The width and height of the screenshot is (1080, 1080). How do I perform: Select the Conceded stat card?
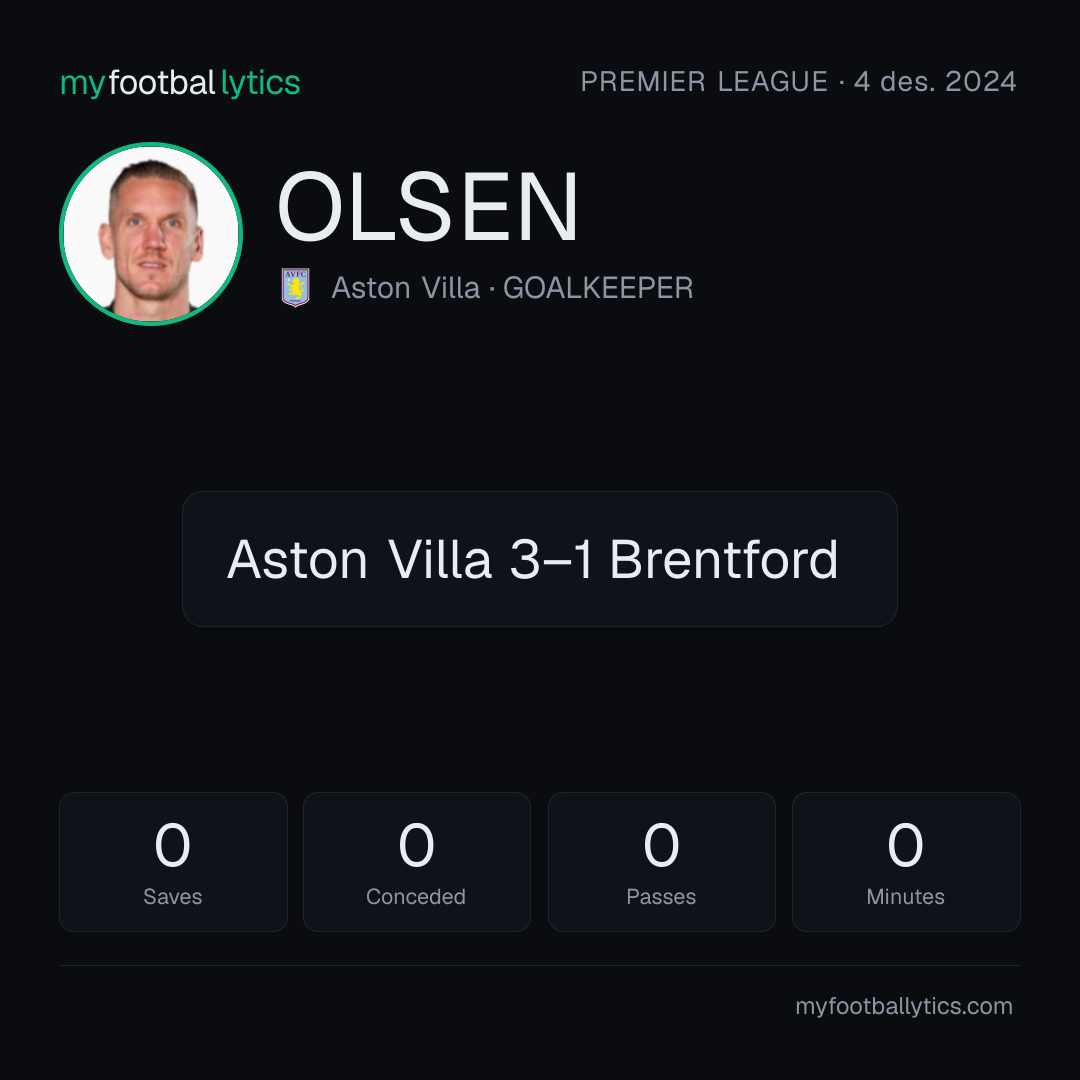point(417,862)
